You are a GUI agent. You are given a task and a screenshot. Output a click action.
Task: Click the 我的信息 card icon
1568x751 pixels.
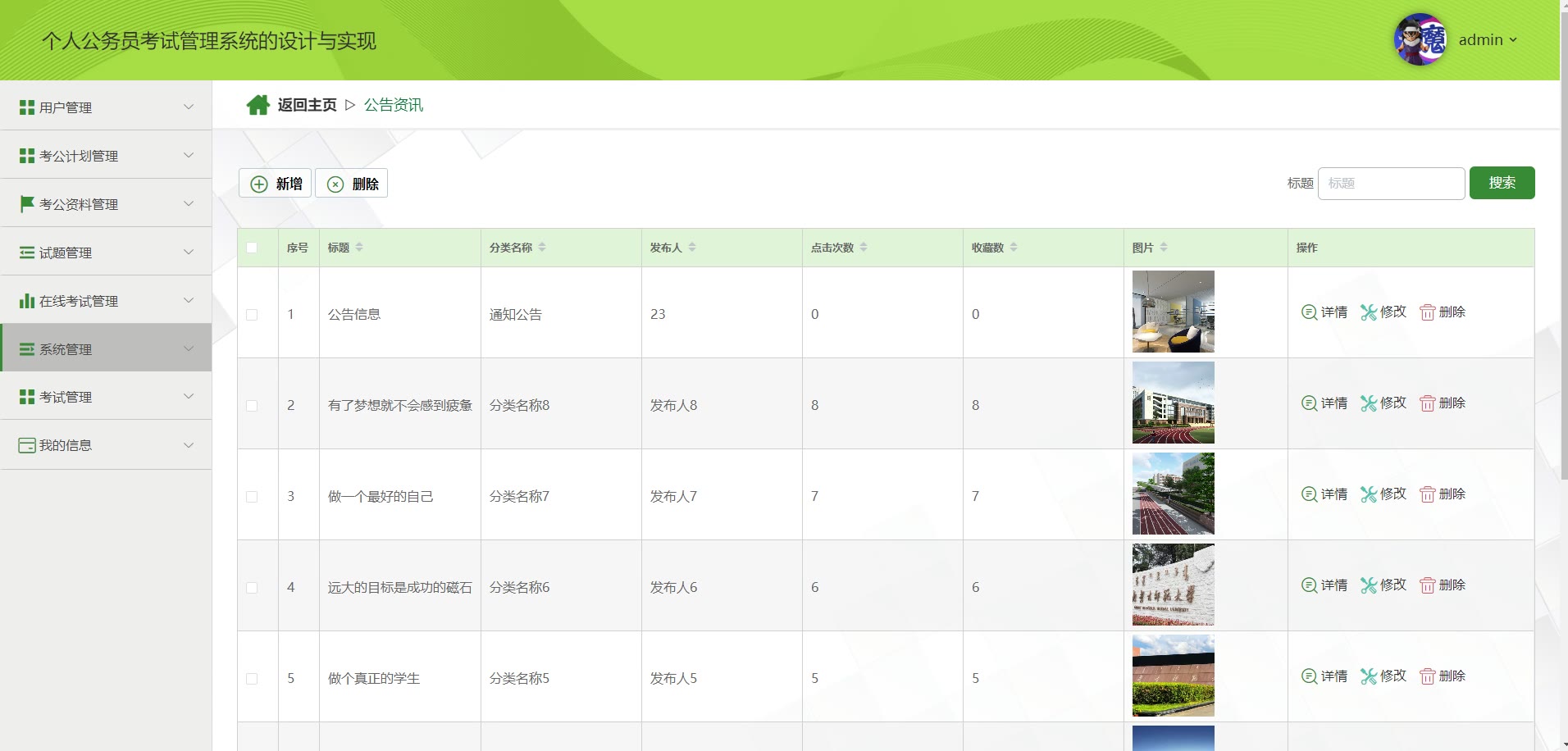(27, 445)
